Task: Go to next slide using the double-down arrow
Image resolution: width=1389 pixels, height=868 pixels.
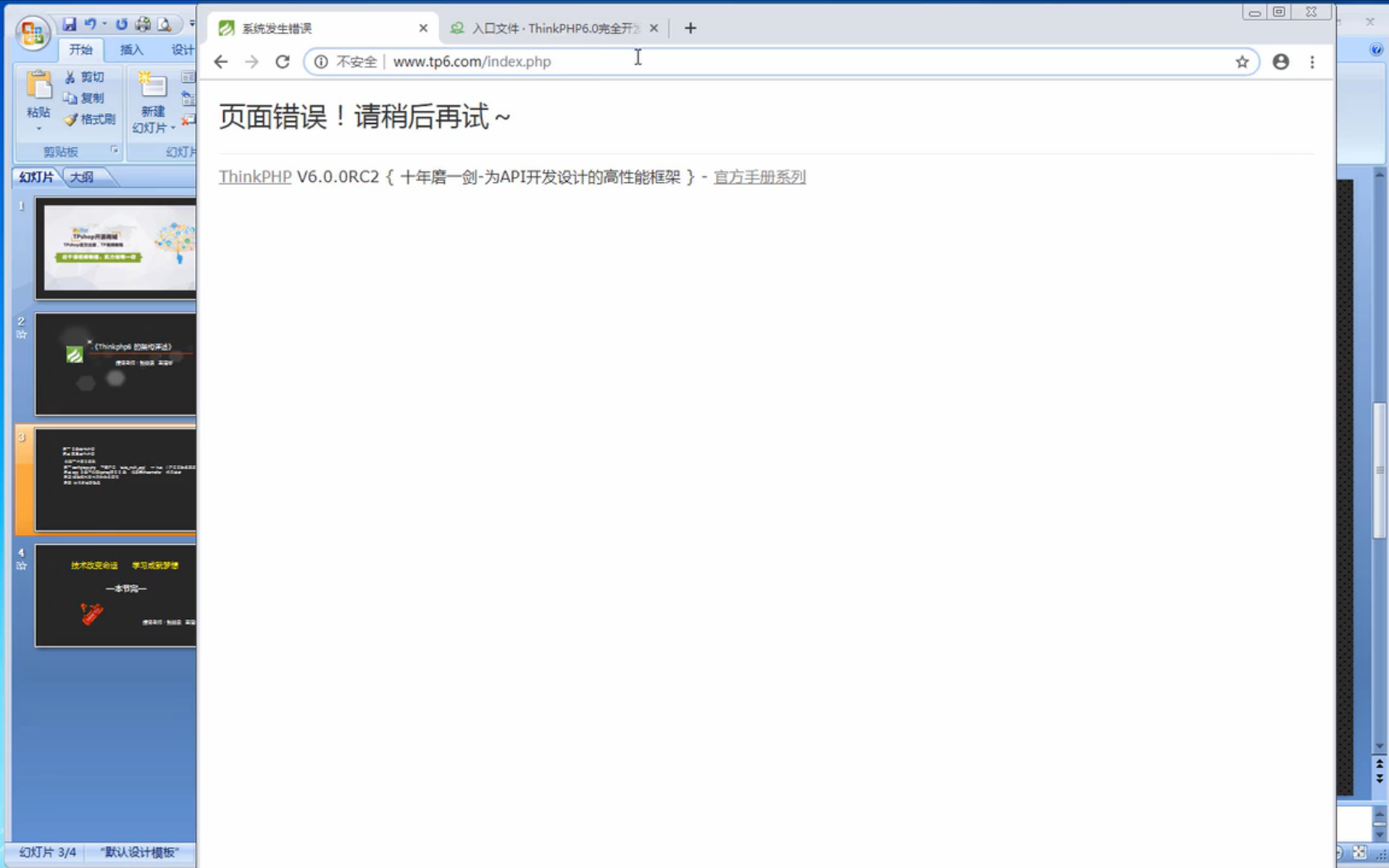Action: 1379,779
